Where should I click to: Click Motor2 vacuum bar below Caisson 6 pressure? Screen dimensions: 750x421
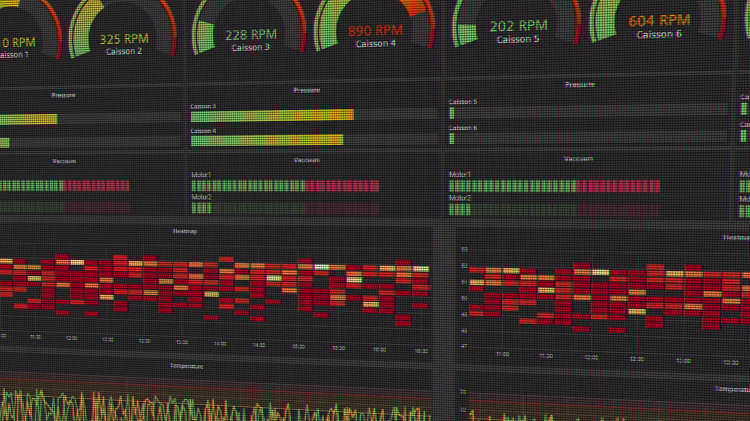click(555, 210)
